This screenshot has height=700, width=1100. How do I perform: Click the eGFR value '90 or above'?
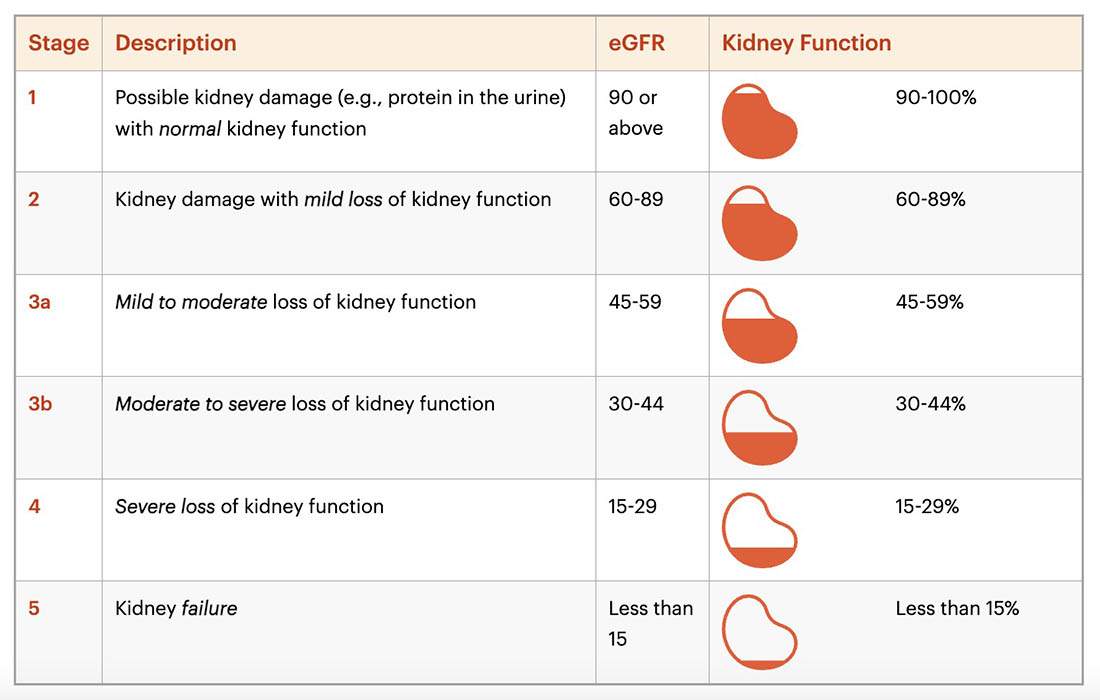[636, 113]
